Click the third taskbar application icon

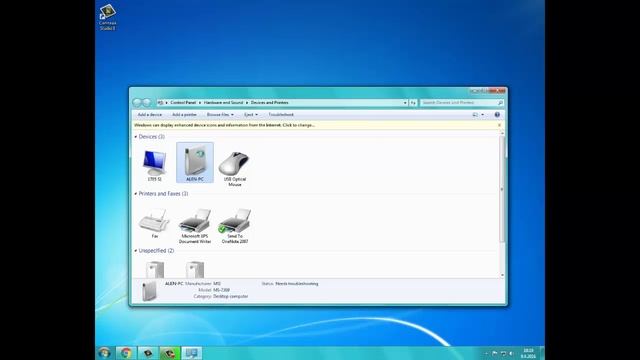pyautogui.click(x=148, y=353)
